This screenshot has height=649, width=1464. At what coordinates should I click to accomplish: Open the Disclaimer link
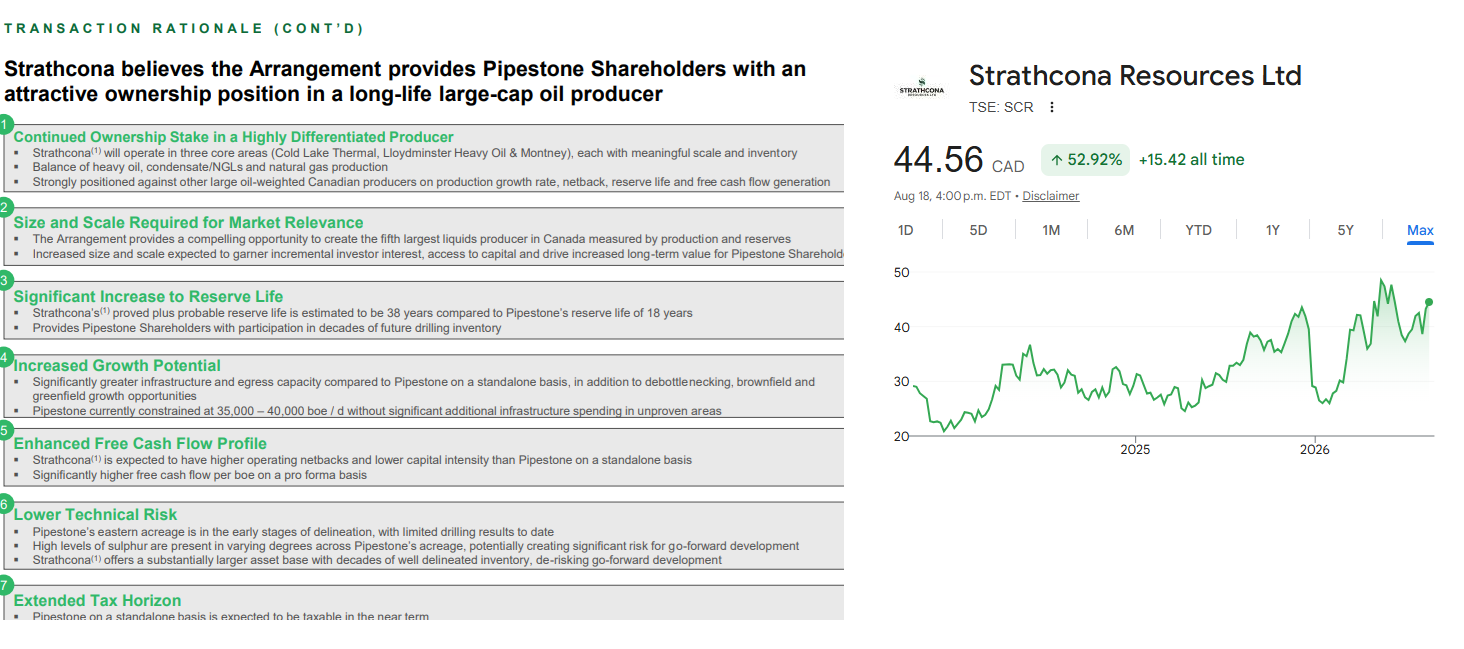(1051, 196)
